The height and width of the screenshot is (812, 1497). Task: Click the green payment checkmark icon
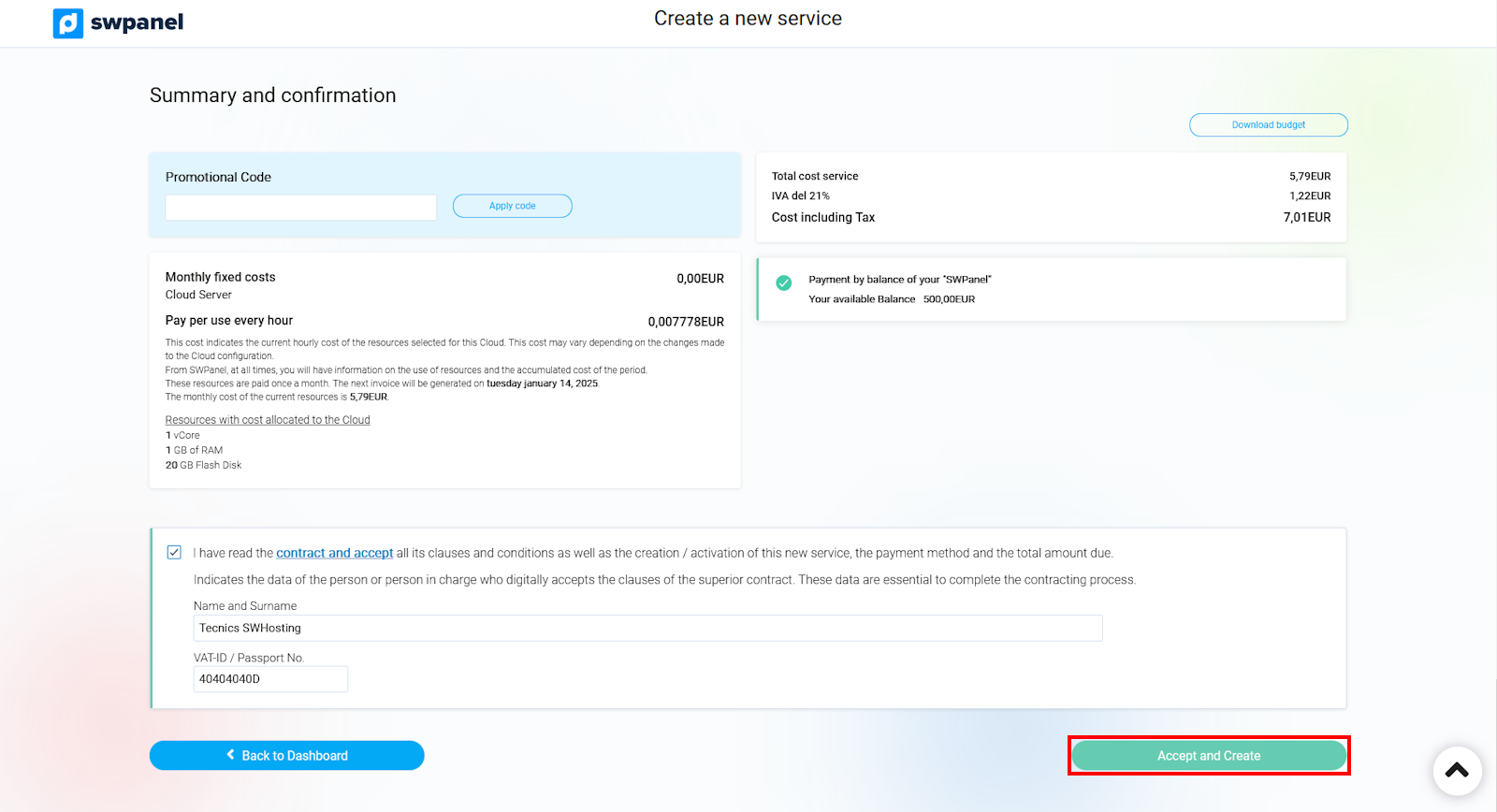(784, 283)
